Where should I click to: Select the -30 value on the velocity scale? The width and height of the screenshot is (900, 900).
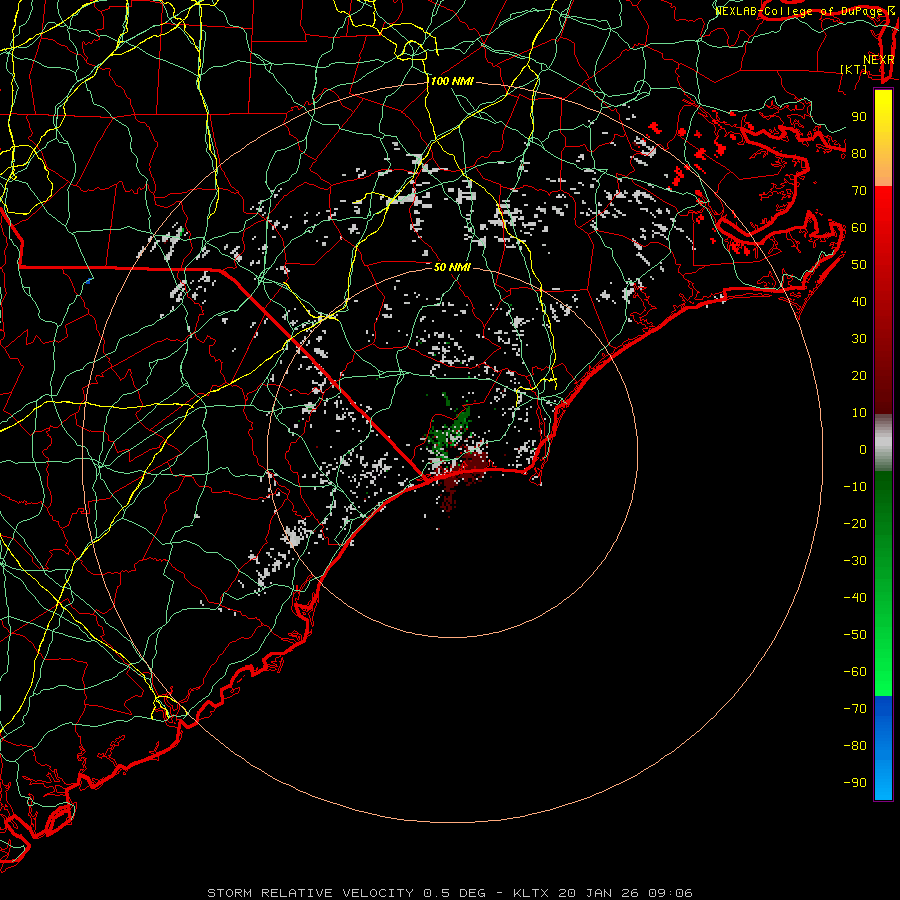pos(855,561)
